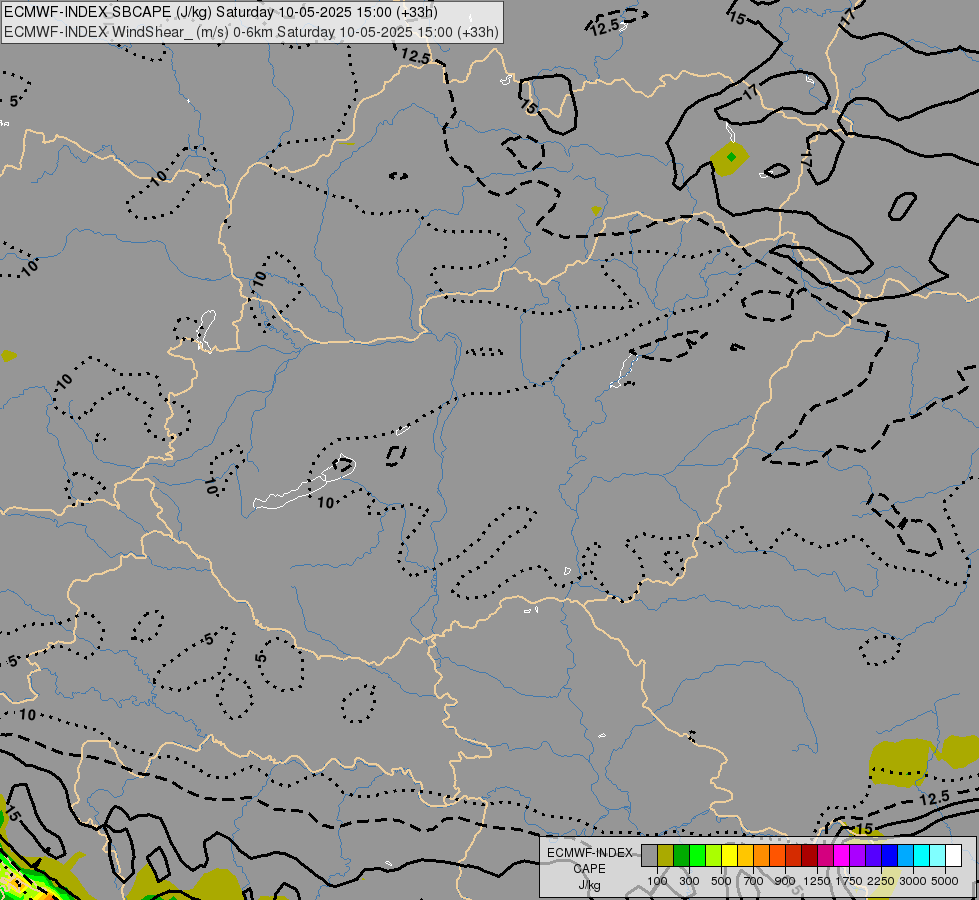The height and width of the screenshot is (900, 979).
Task: Select the dark red legend swatch
Action: (809, 856)
